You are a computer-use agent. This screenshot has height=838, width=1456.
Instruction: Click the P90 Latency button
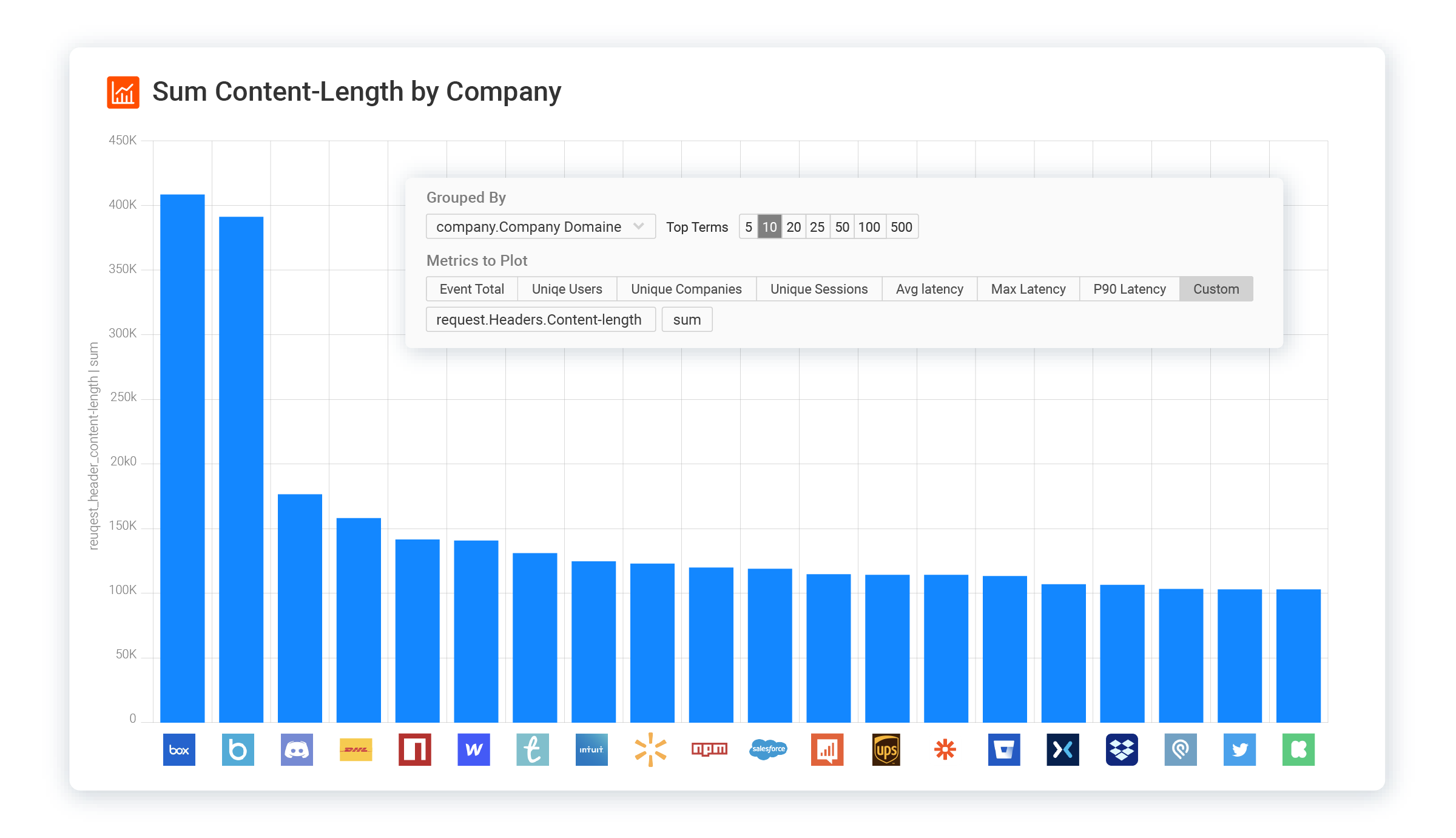tap(1129, 289)
